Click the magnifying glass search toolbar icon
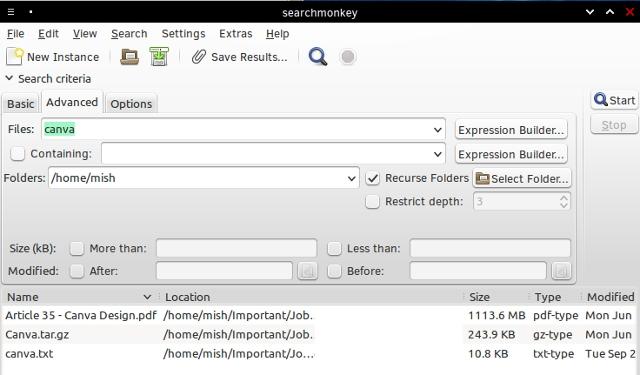The width and height of the screenshot is (640, 375). coord(318,57)
